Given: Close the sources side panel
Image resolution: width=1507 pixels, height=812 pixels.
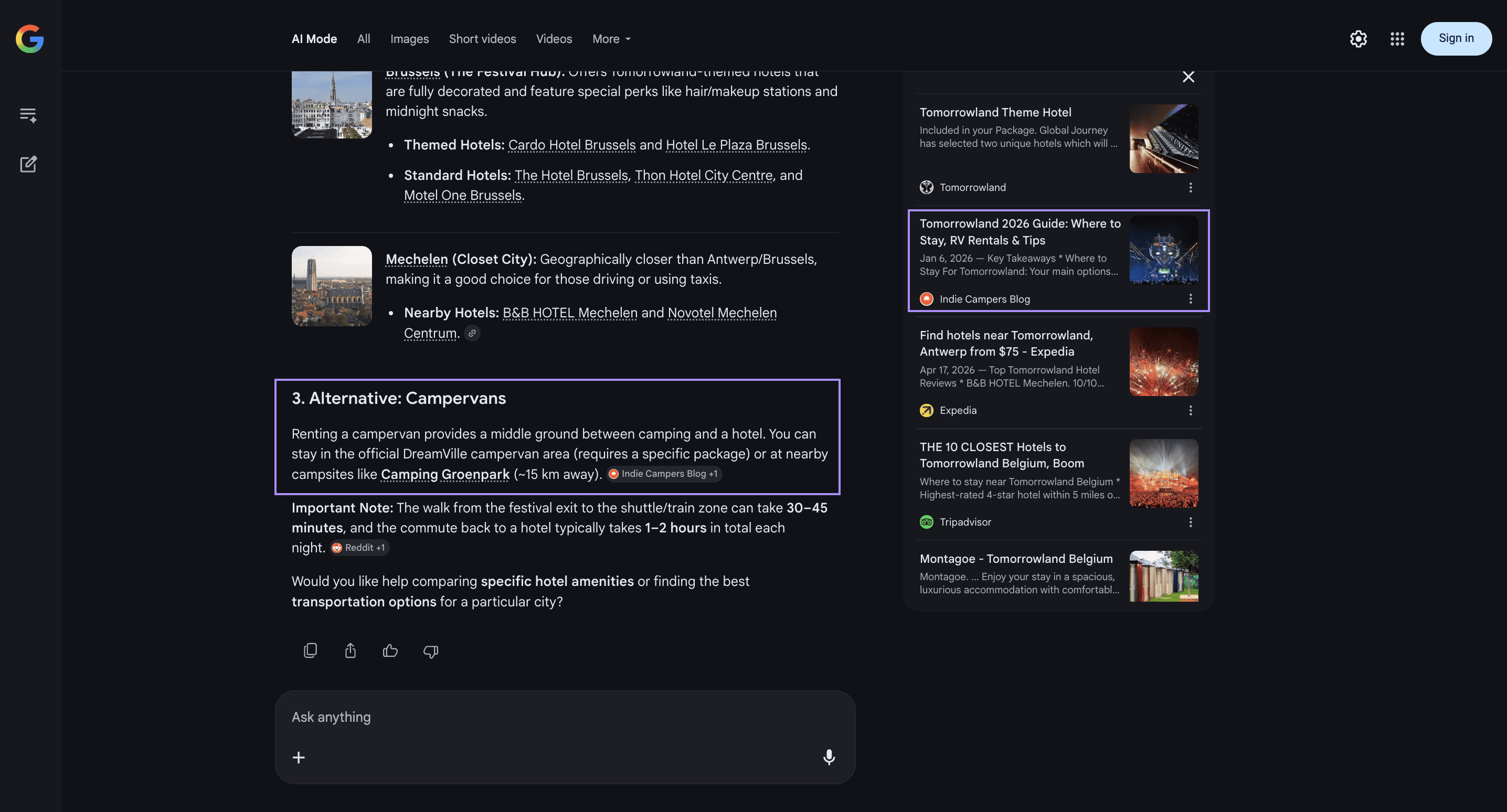Looking at the screenshot, I should point(1188,77).
